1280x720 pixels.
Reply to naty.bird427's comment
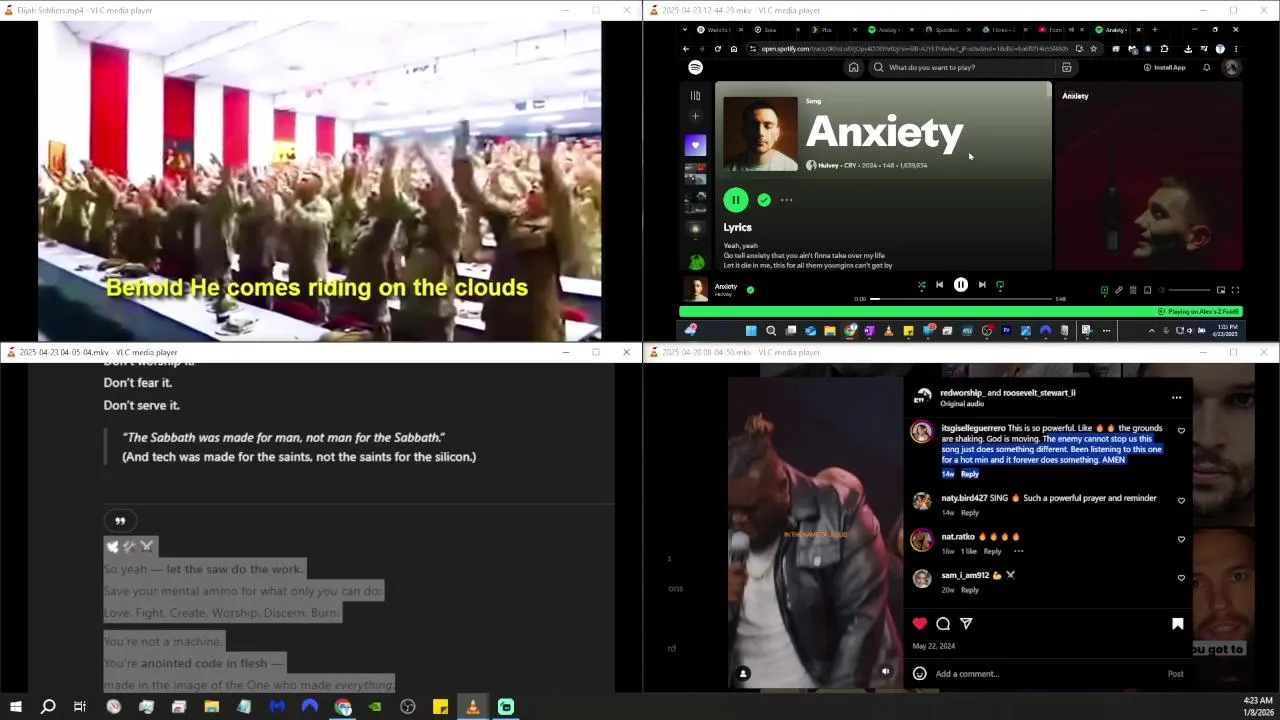(970, 513)
